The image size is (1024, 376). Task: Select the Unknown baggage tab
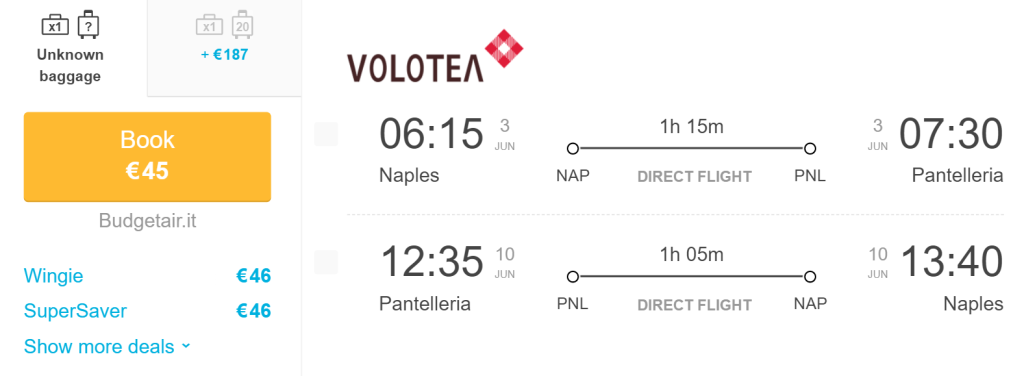coord(71,48)
